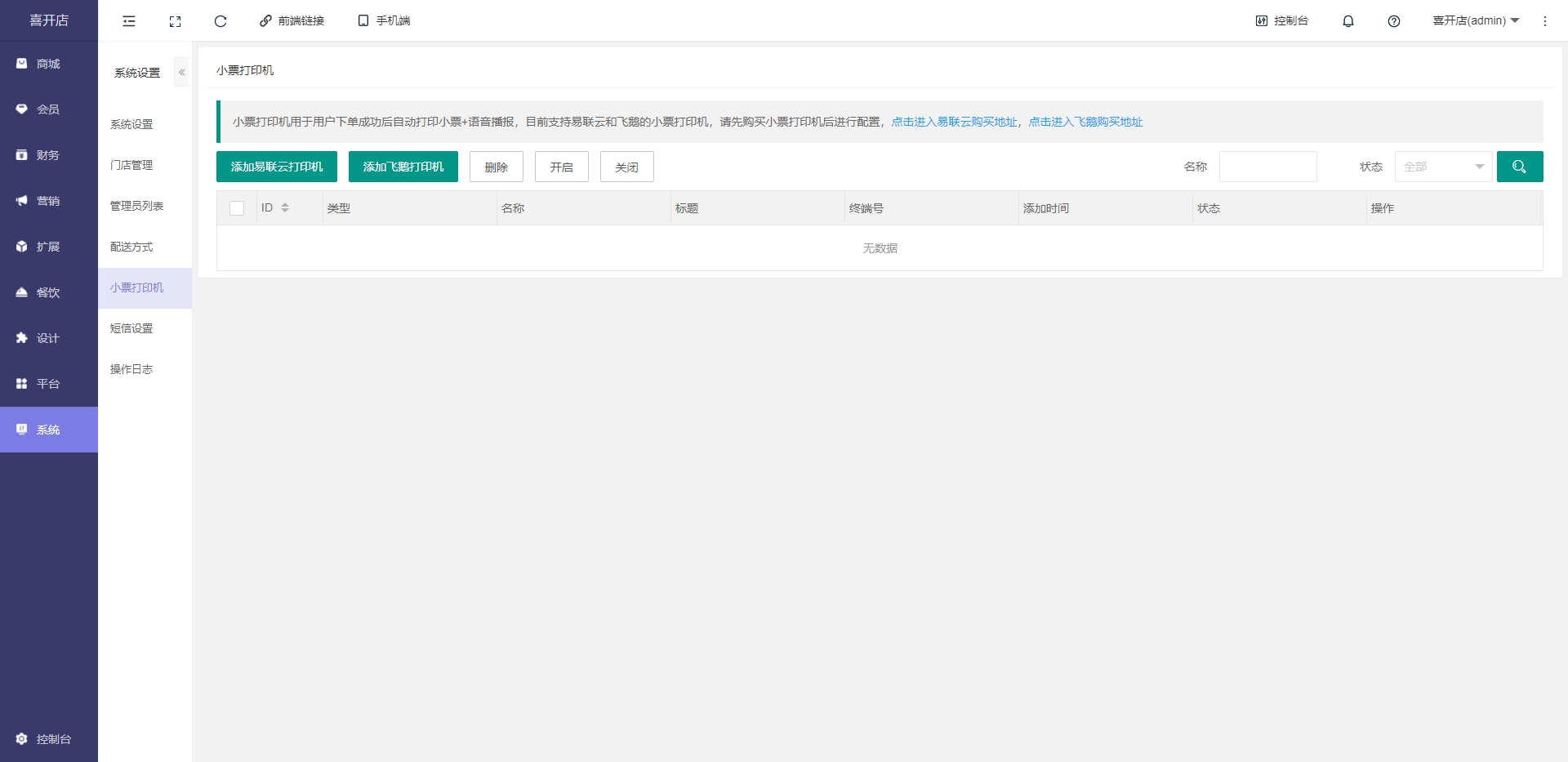The width and height of the screenshot is (1568, 762).
Task: Open the 营销 marketing section
Action: 49,201
